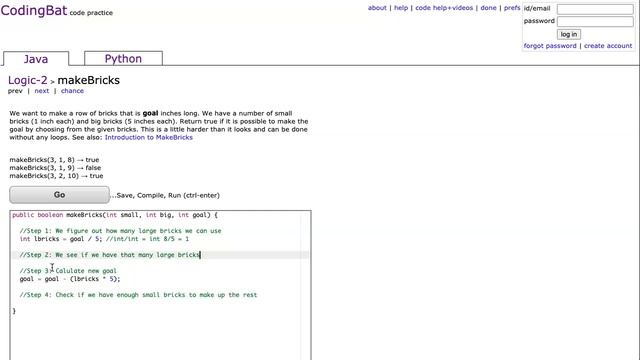Image resolution: width=640 pixels, height=360 pixels.
Task: Click the Step 1 comment line
Action: 120,231
